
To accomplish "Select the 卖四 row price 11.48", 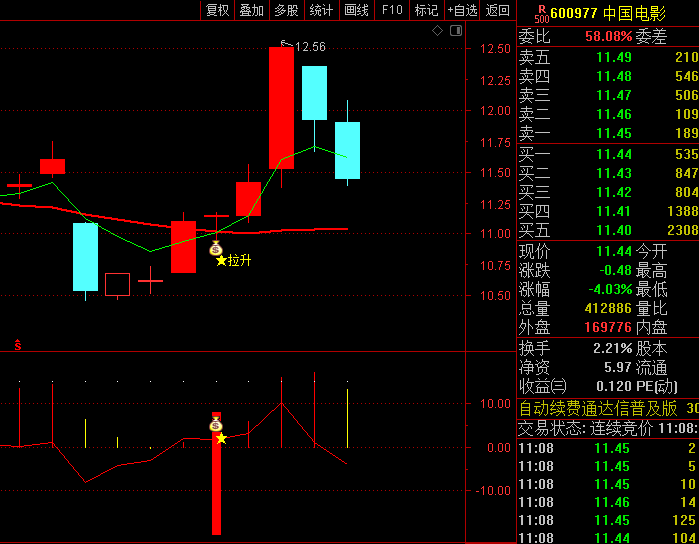I will (614, 76).
